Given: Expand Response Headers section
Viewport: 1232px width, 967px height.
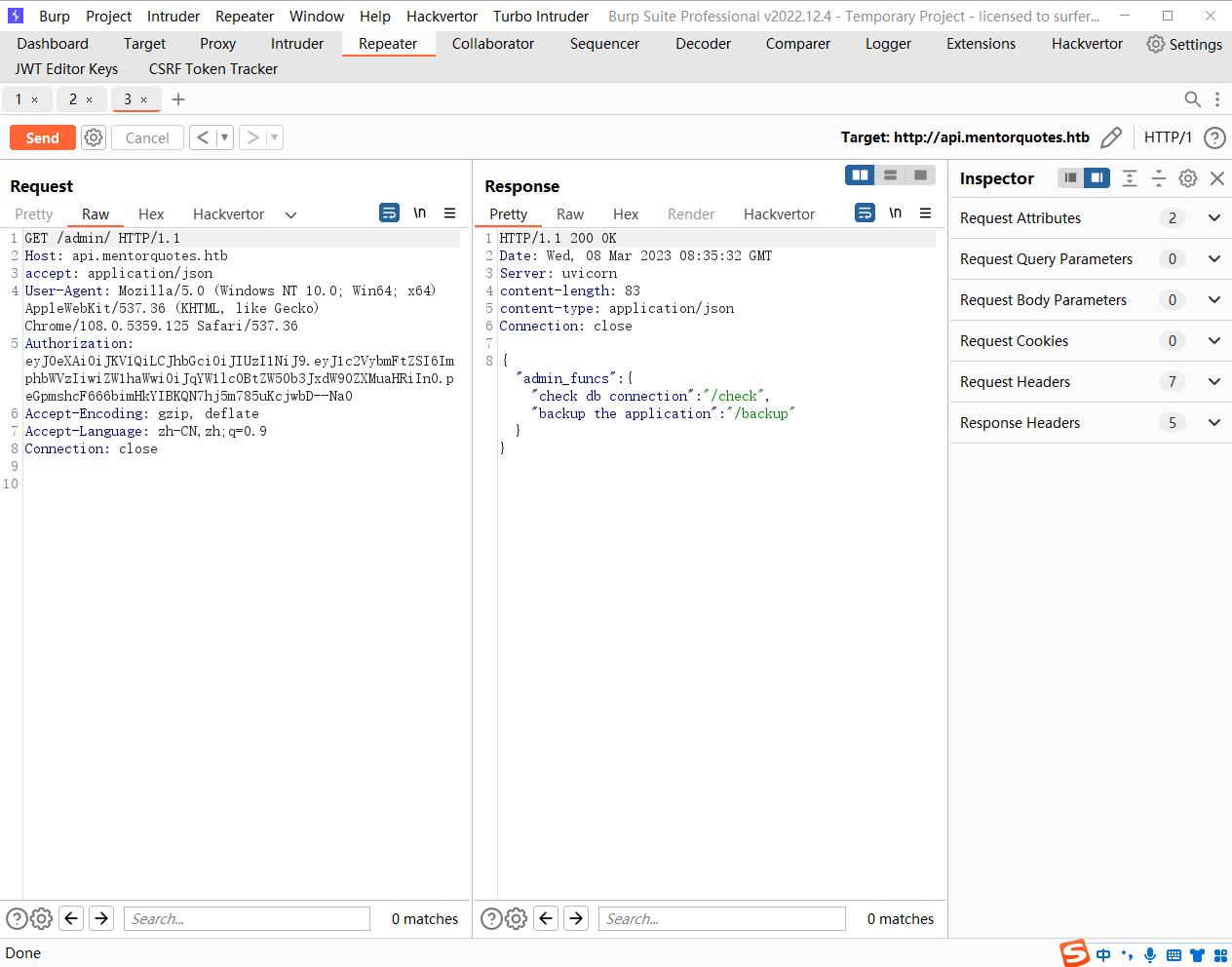Looking at the screenshot, I should [x=1214, y=423].
